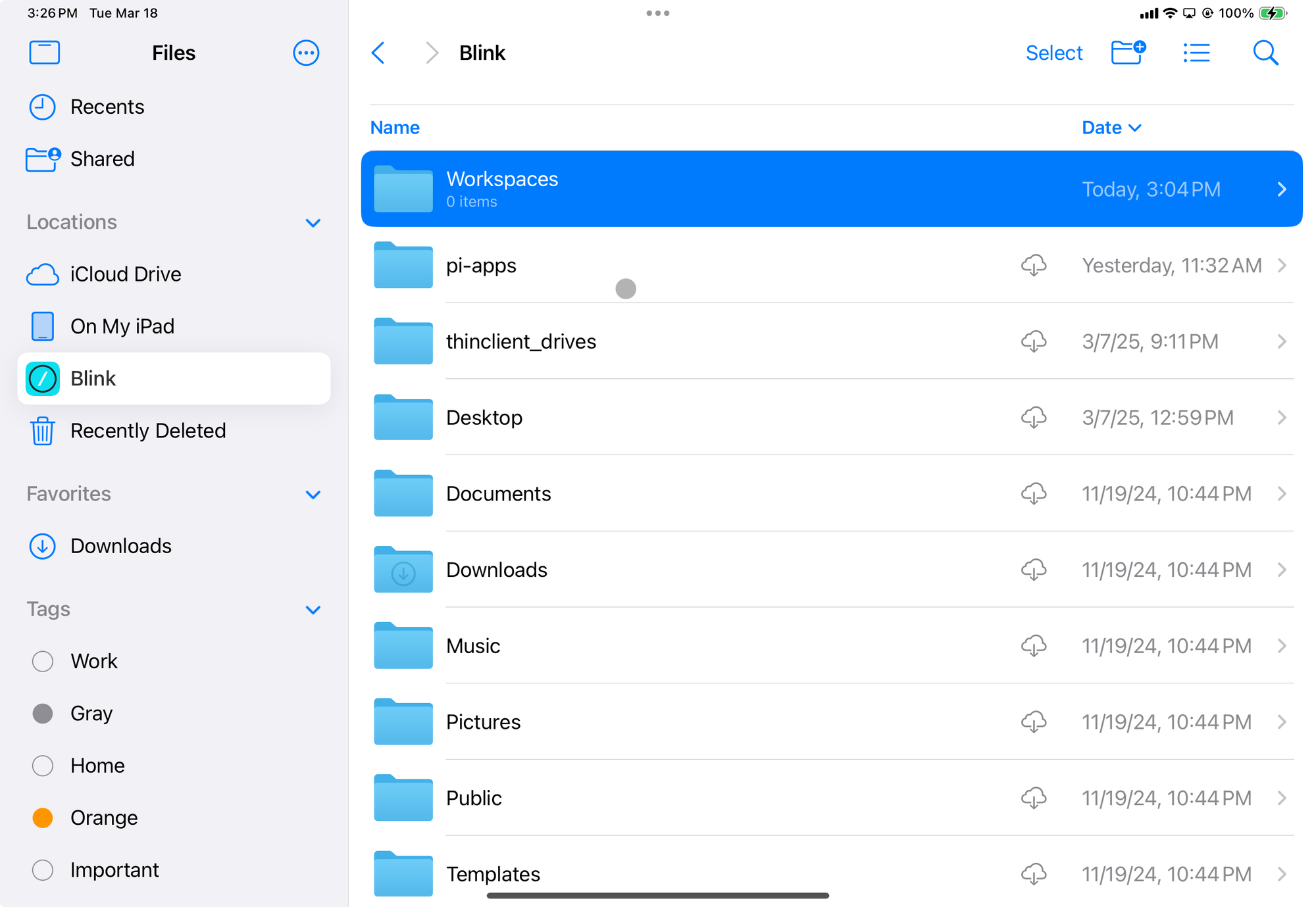The width and height of the screenshot is (1316, 907).
Task: Collapse the Favorites section
Action: coord(313,495)
